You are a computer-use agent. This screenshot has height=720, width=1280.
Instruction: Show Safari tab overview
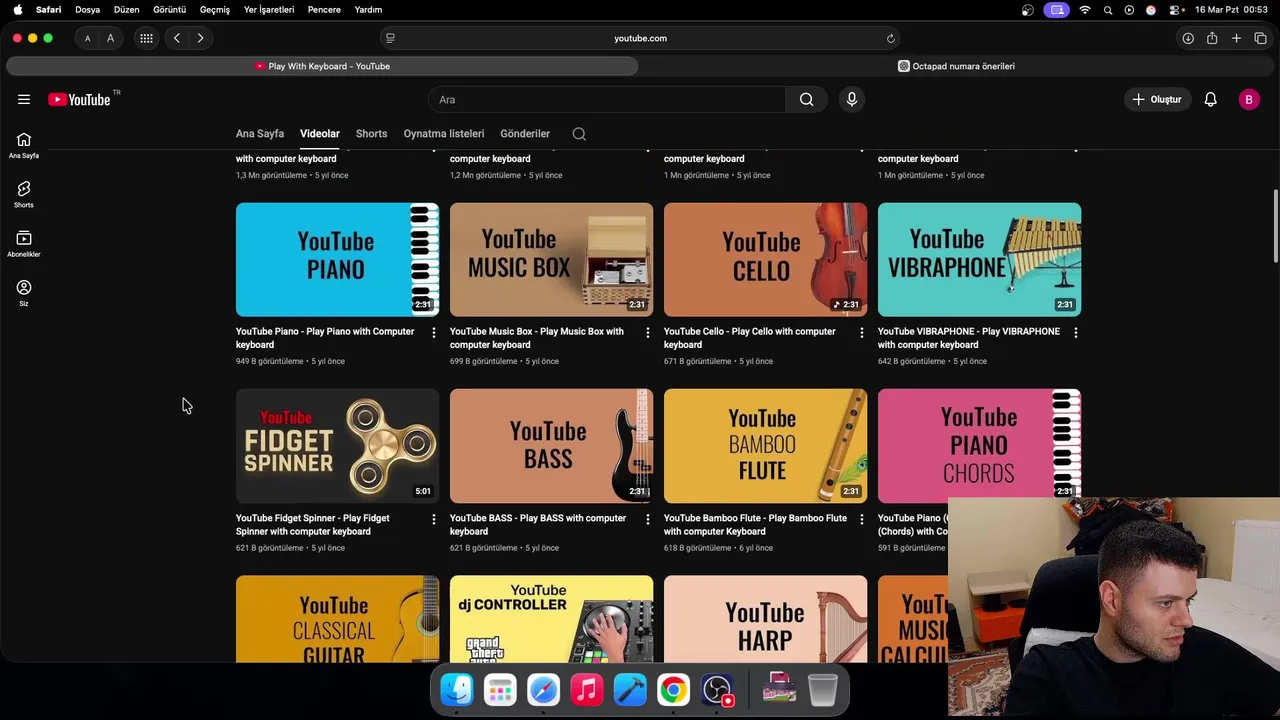coord(1260,38)
